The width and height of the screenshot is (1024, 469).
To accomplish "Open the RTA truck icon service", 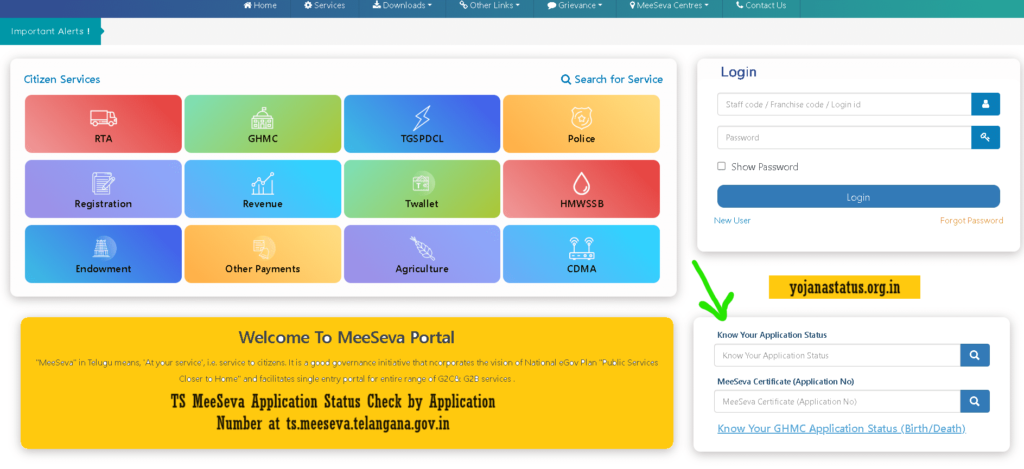I will tap(103, 124).
